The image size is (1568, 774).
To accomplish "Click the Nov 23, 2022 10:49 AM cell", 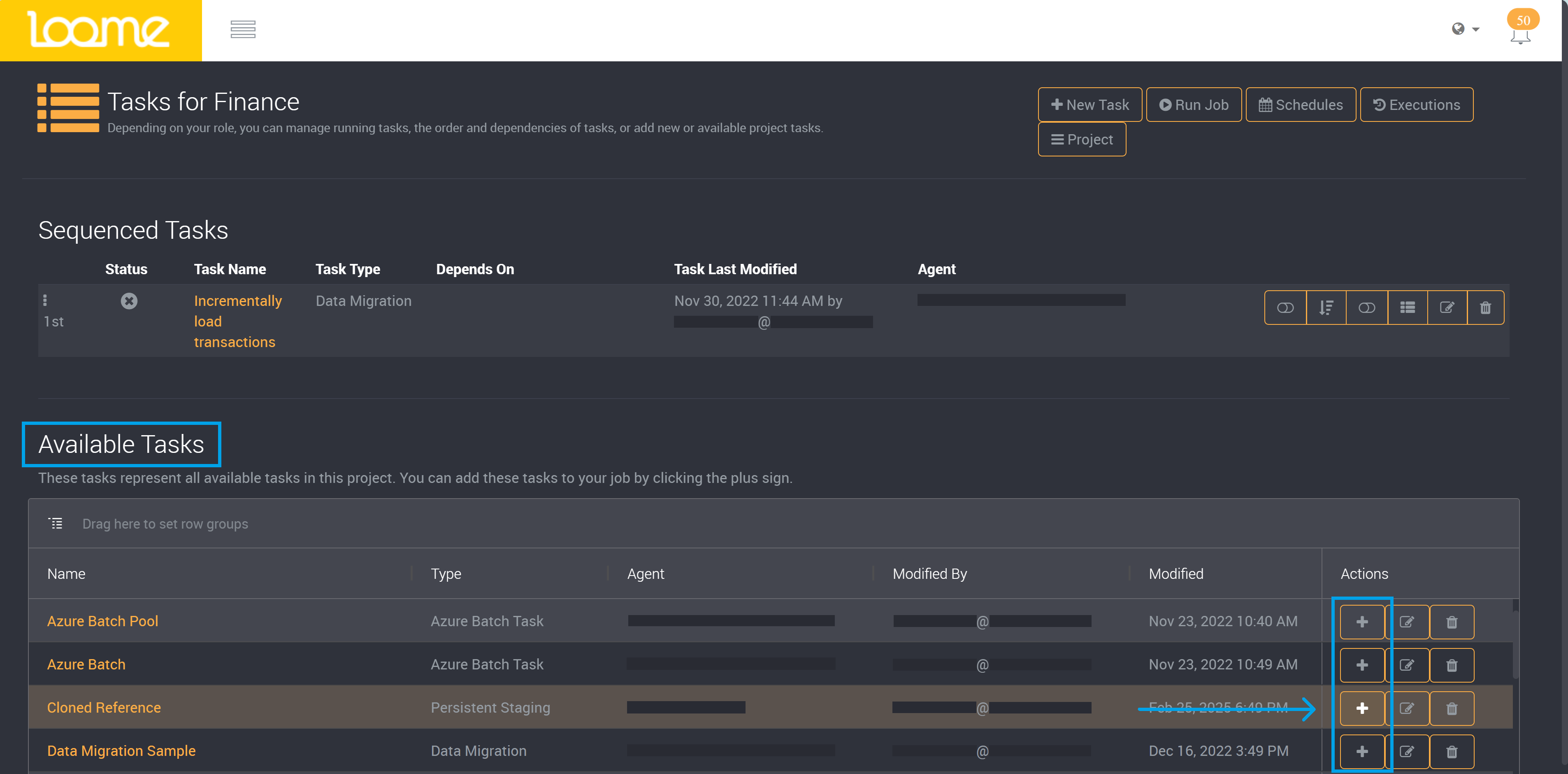I will coord(1223,664).
